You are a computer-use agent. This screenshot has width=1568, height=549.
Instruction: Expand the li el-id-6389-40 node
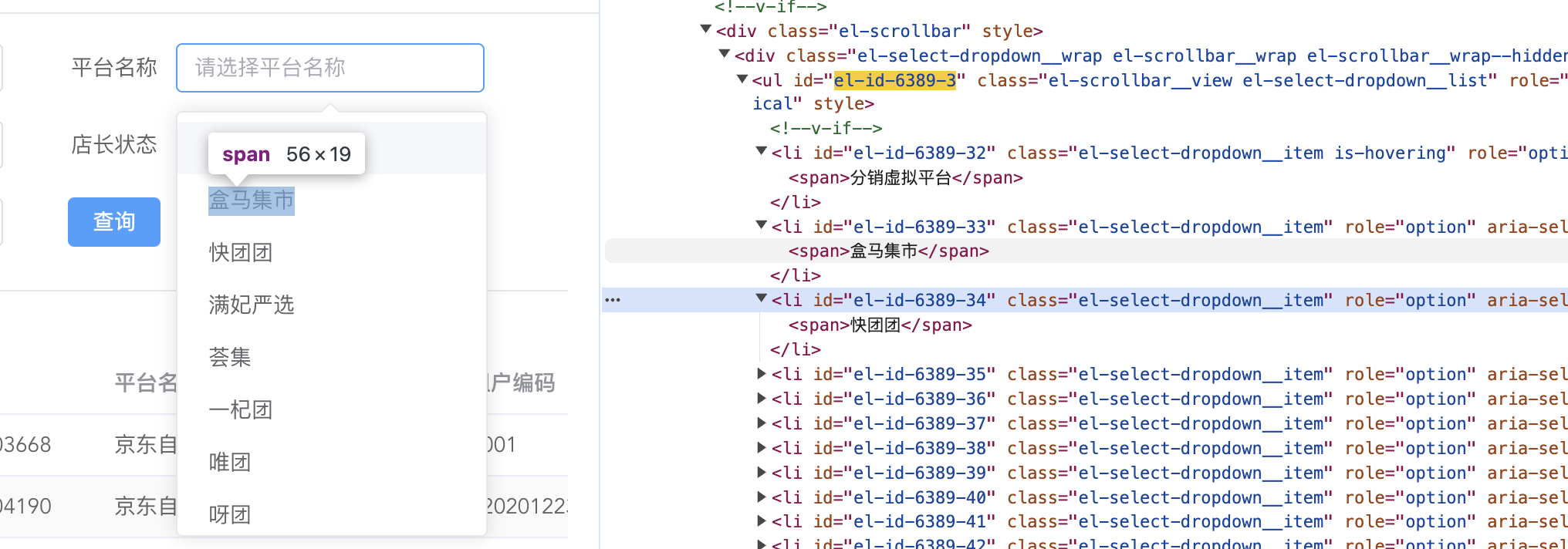click(x=761, y=497)
